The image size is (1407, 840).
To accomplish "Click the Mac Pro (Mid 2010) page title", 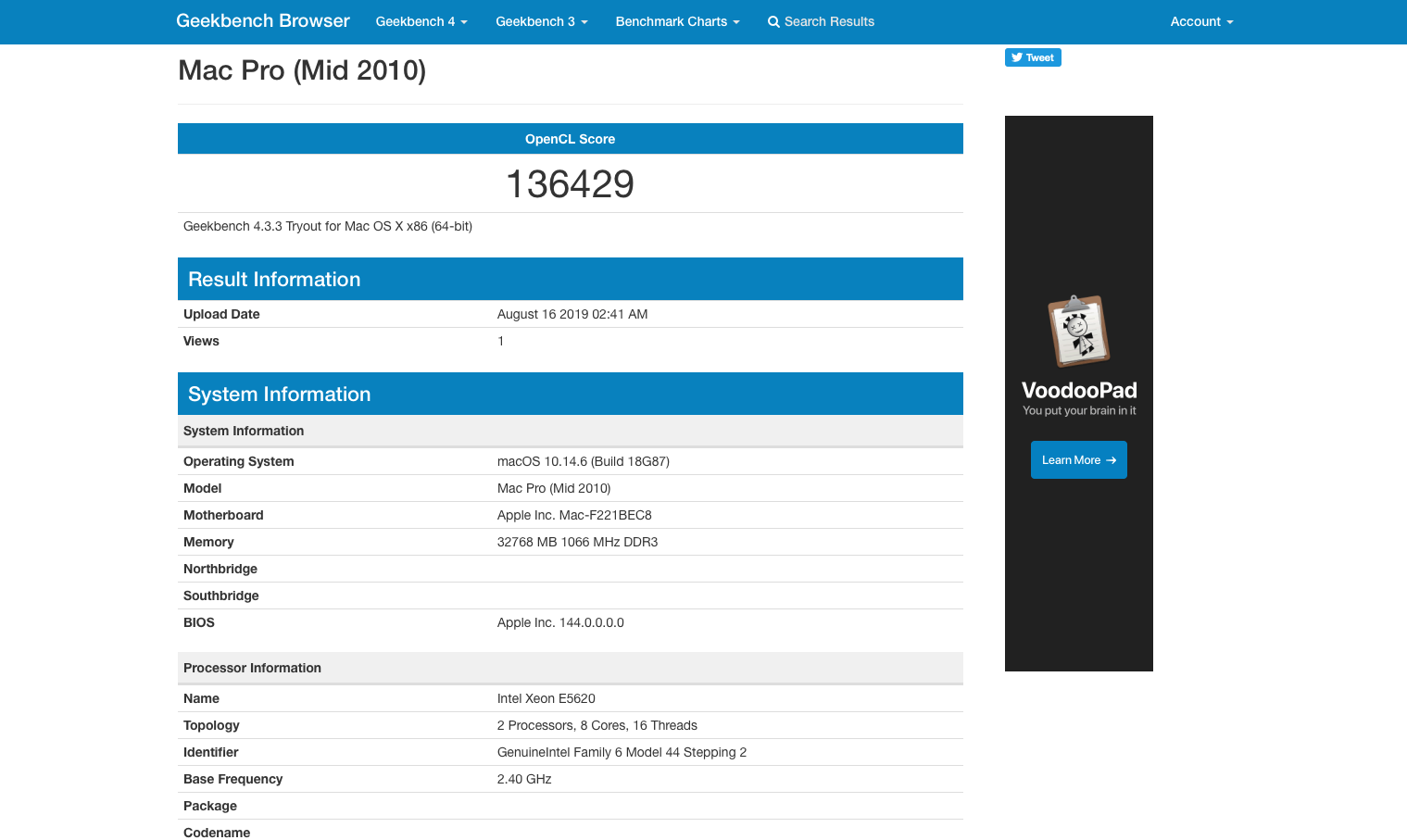I will click(302, 70).
